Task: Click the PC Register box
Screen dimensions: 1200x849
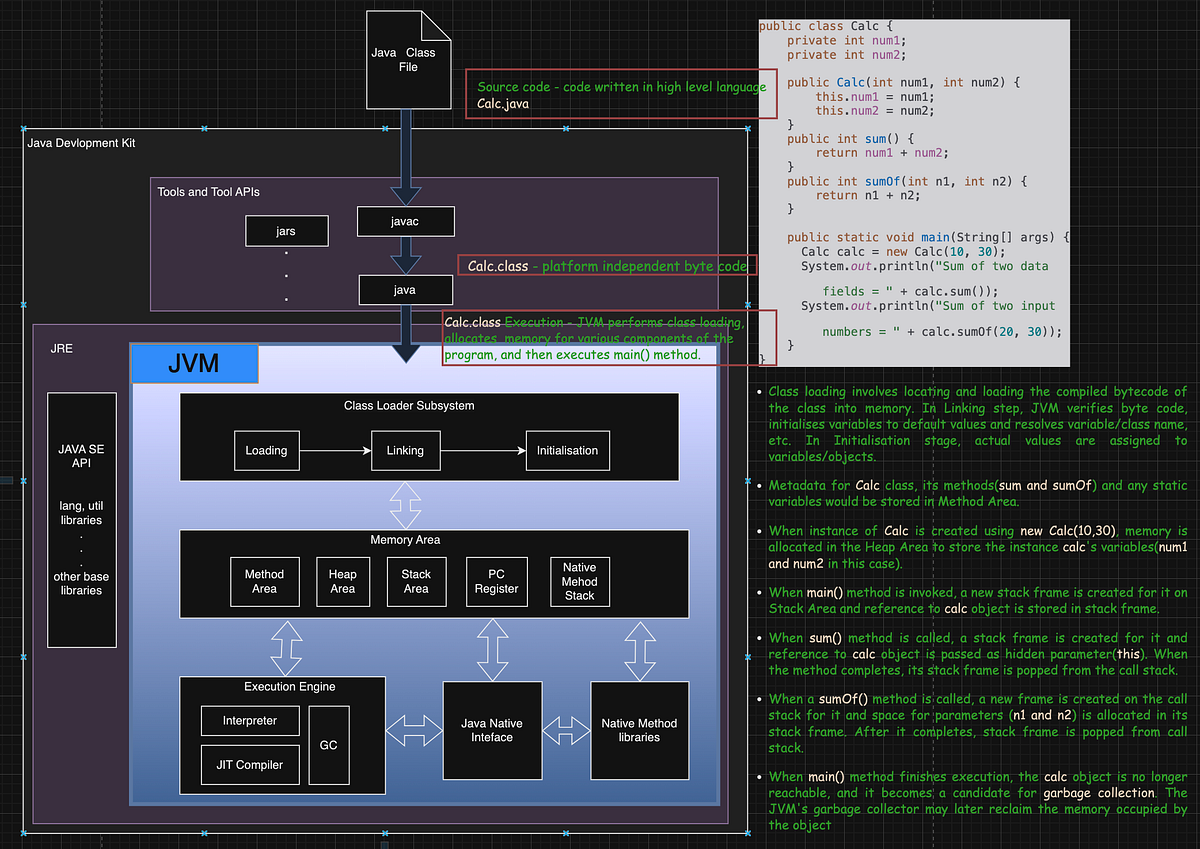Action: (496, 581)
